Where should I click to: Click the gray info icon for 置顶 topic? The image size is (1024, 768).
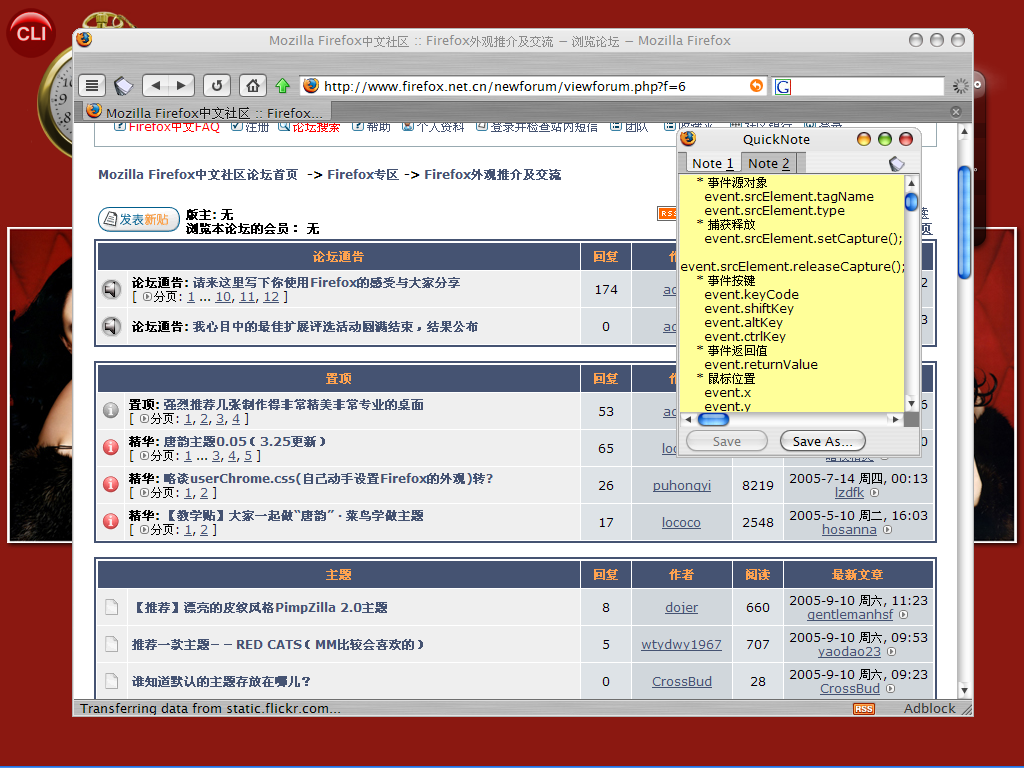pos(110,410)
